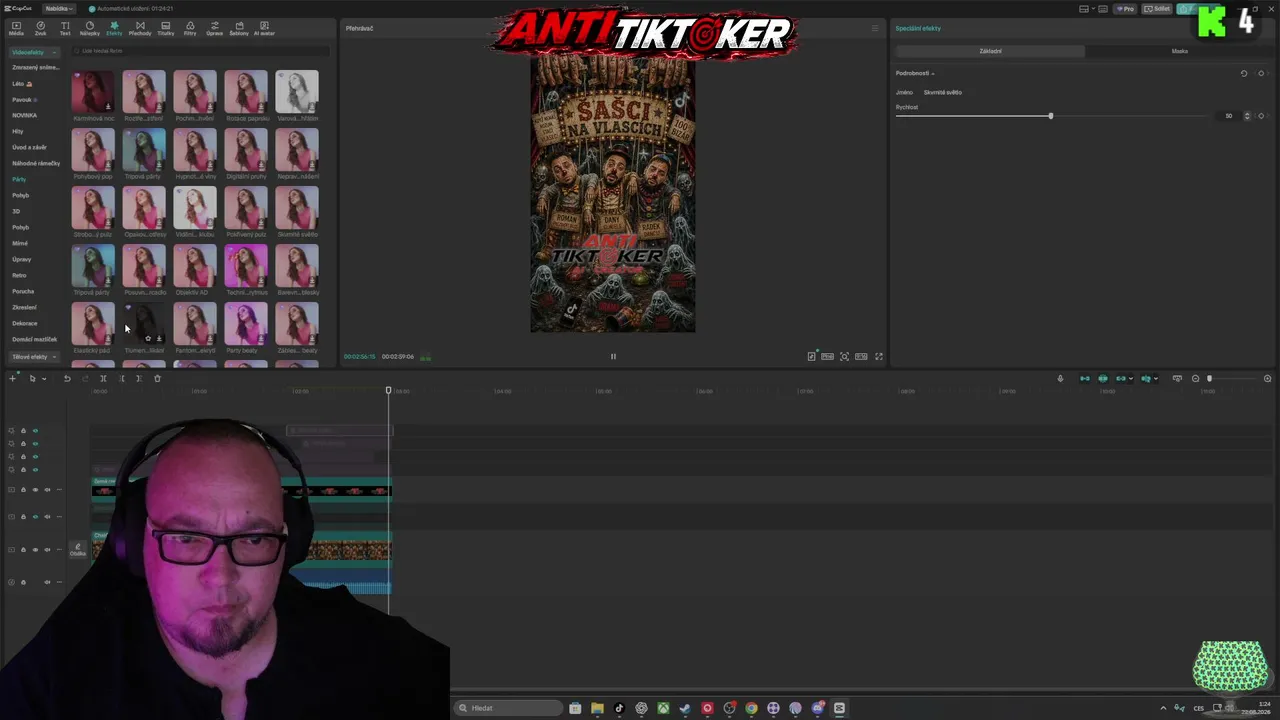Mute the bottom audio track

[47, 582]
